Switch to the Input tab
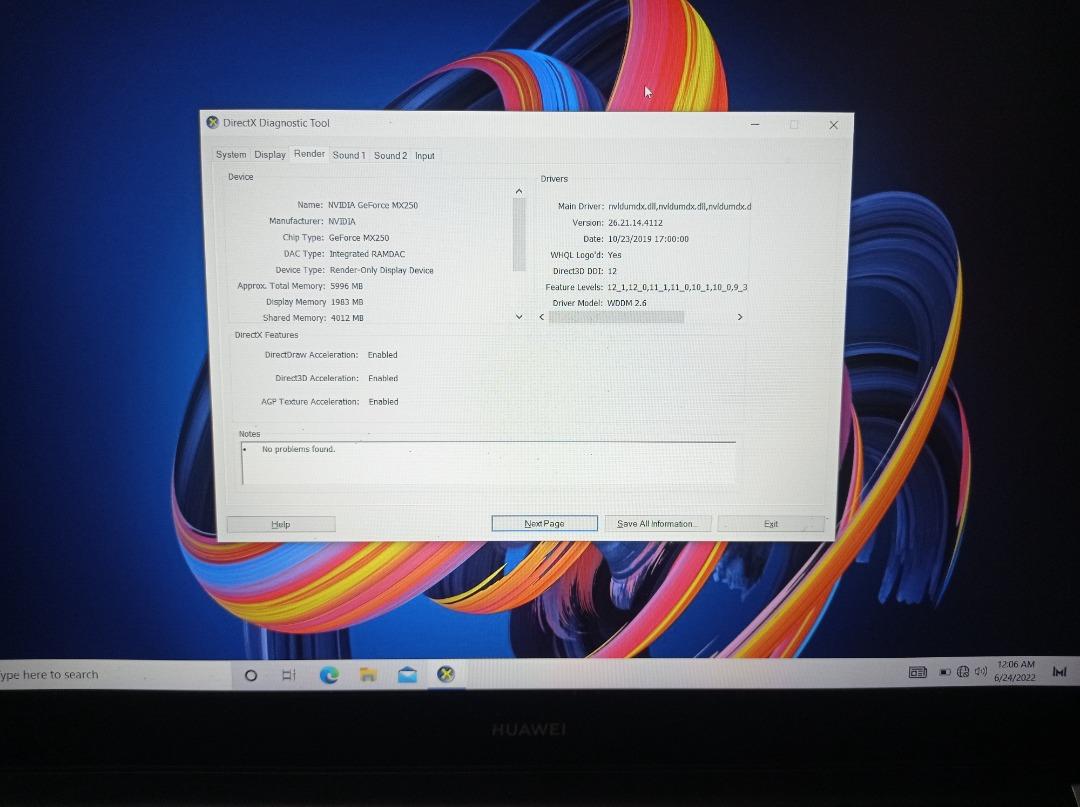Image resolution: width=1080 pixels, height=807 pixels. coord(425,156)
